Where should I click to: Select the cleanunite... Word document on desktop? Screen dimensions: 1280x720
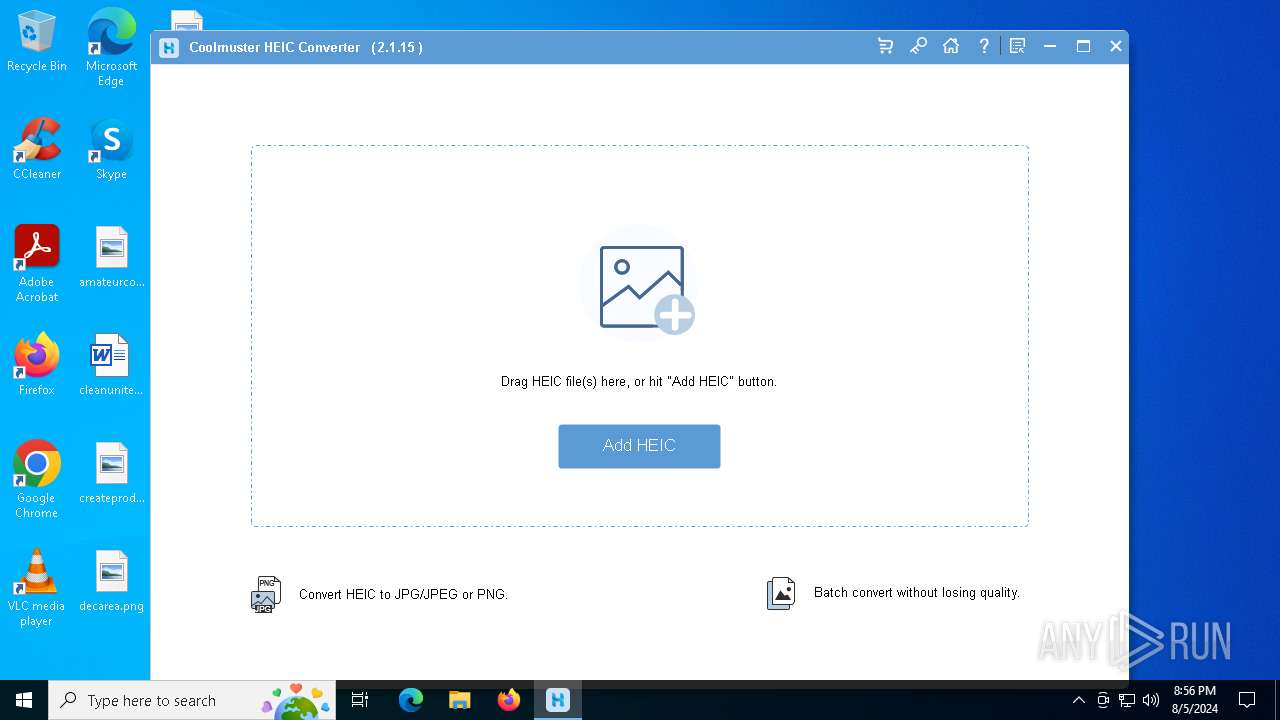coord(111,365)
